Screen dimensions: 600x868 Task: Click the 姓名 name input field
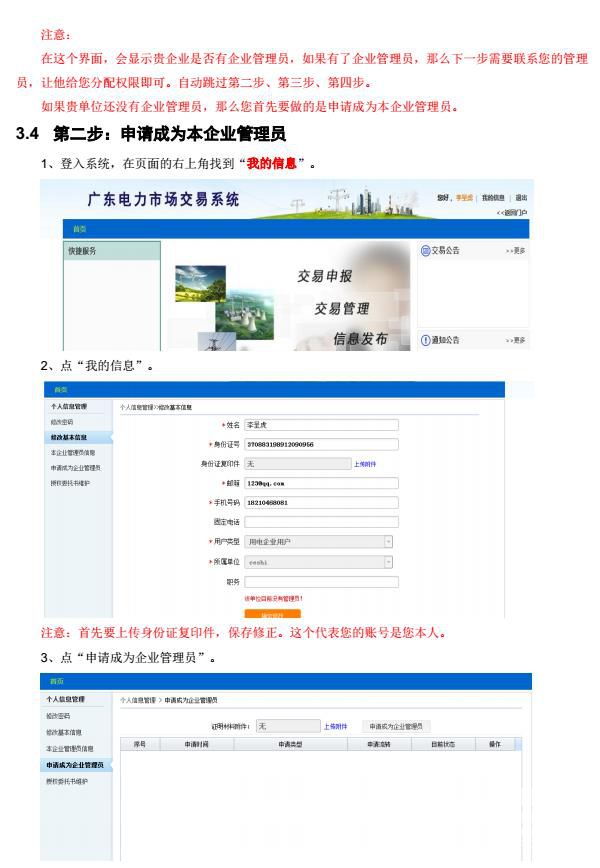322,425
